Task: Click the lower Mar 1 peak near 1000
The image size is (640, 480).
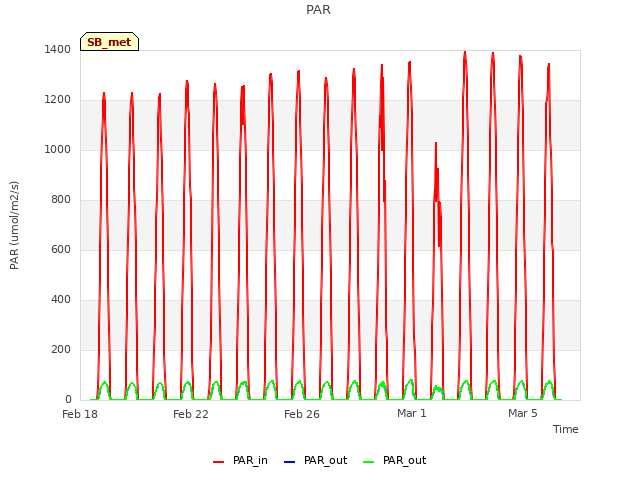Action: (x=436, y=144)
